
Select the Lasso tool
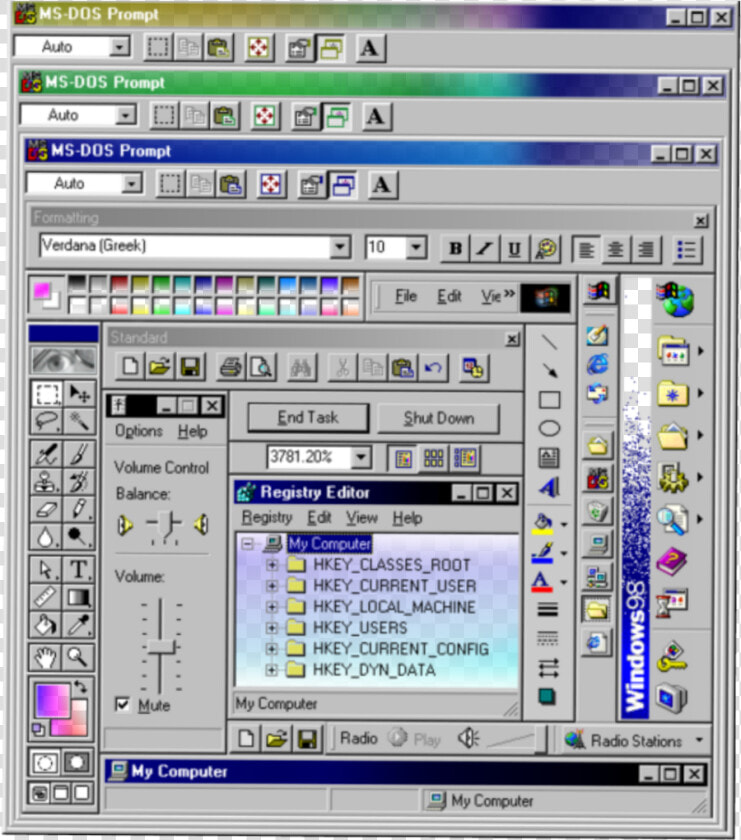point(47,422)
